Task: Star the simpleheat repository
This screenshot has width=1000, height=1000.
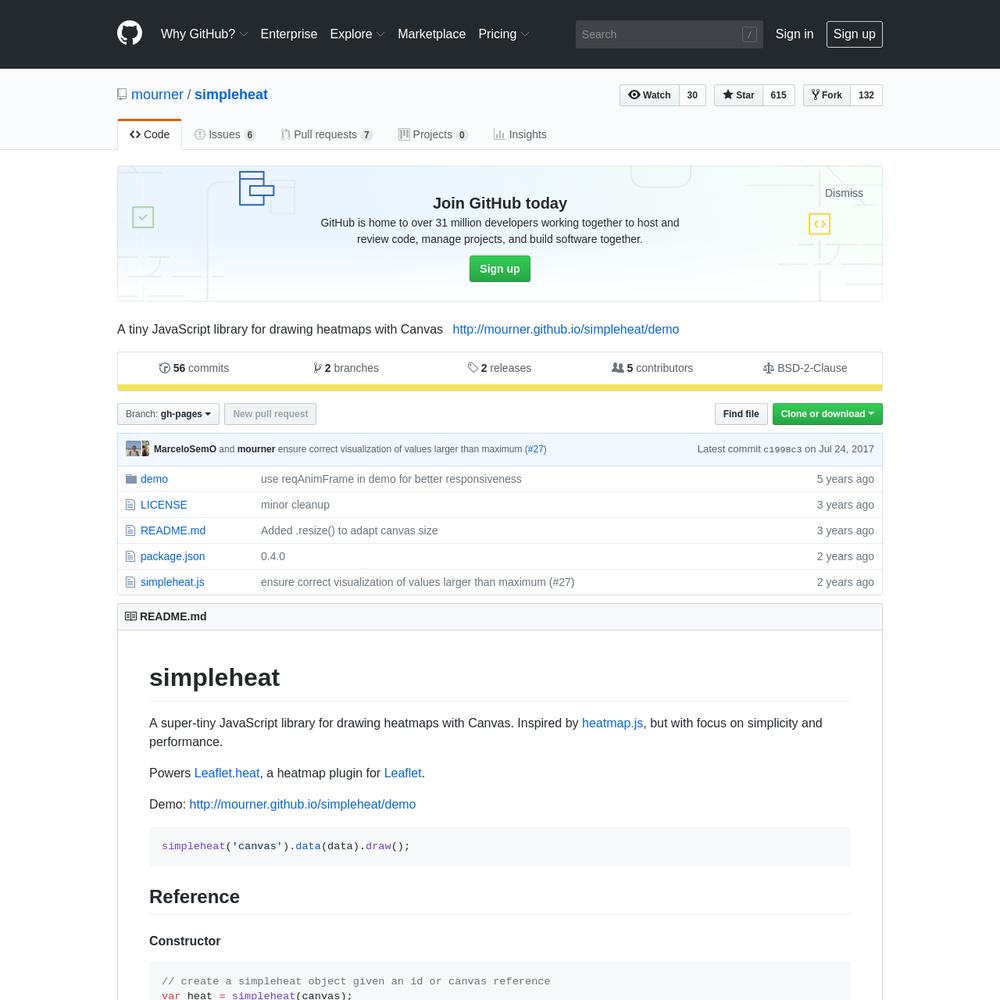Action: tap(739, 95)
